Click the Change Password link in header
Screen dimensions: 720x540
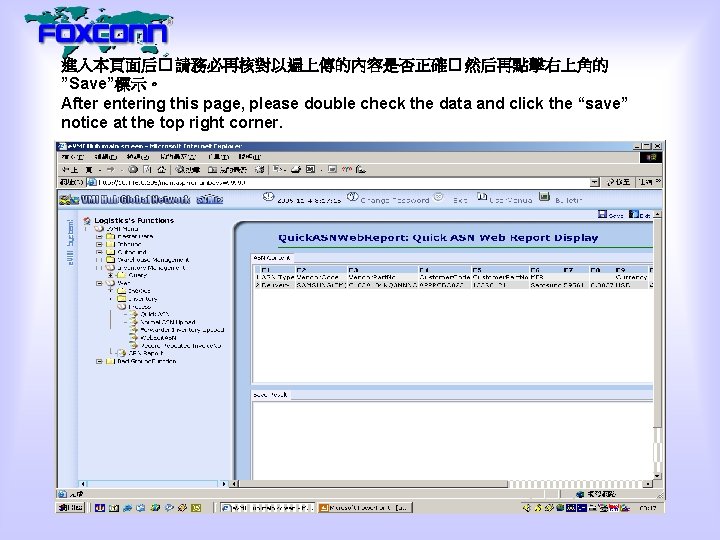[394, 200]
